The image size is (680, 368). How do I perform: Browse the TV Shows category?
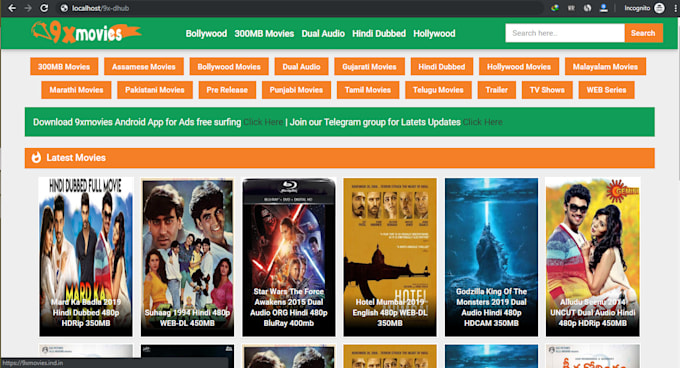[x=547, y=90]
